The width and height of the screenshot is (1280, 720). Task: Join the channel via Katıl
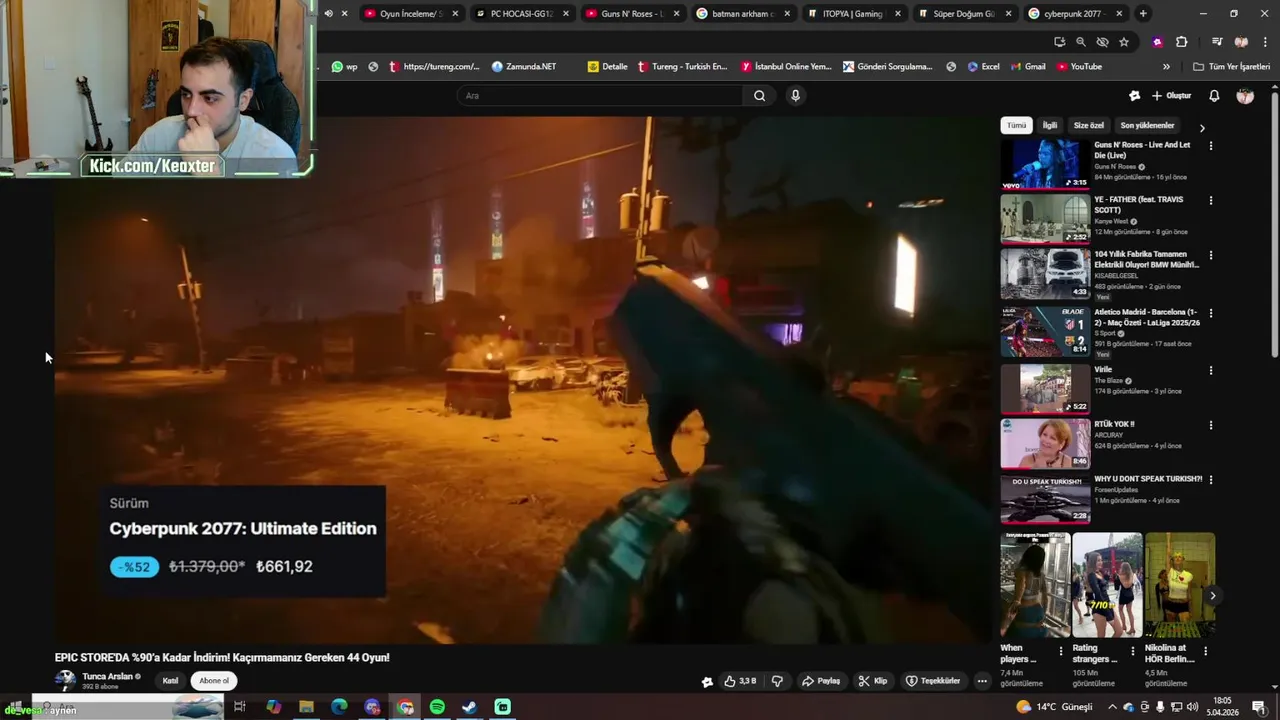[171, 681]
